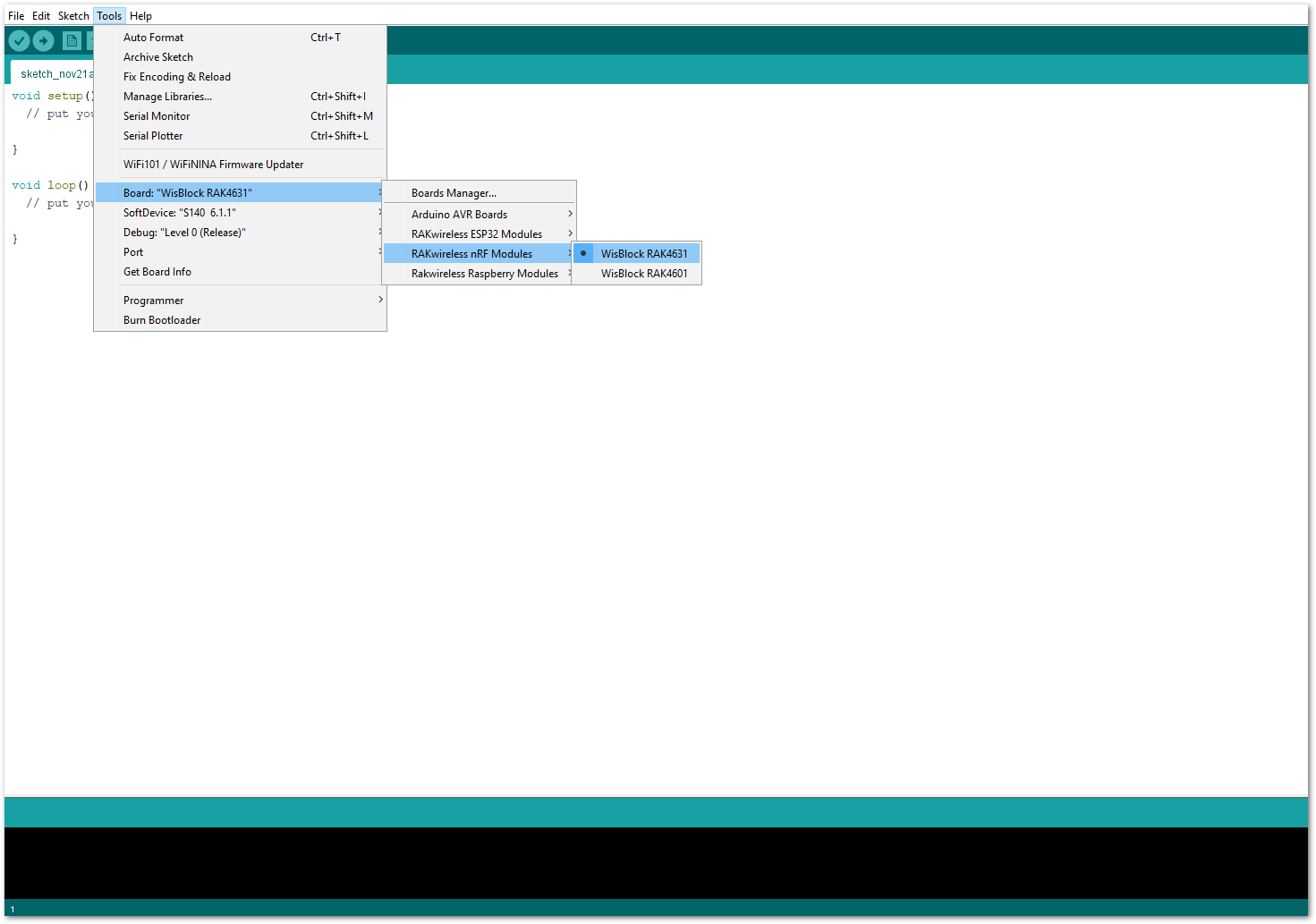This screenshot has width=1316, height=924.
Task: Click the Verify checkmark toolbar icon
Action: [19, 41]
